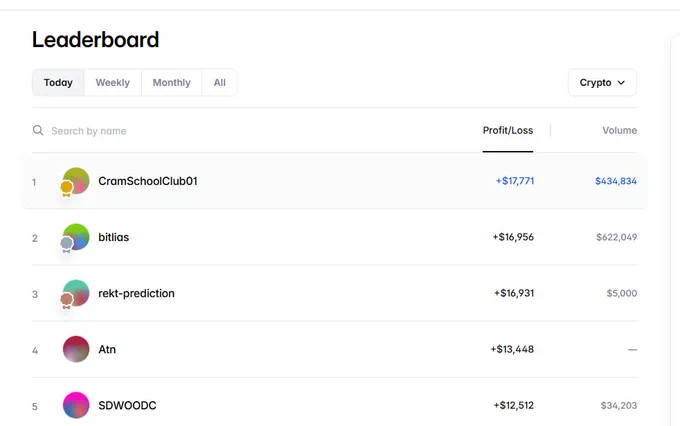
Task: Open SDWOODC username link
Action: tap(127, 405)
